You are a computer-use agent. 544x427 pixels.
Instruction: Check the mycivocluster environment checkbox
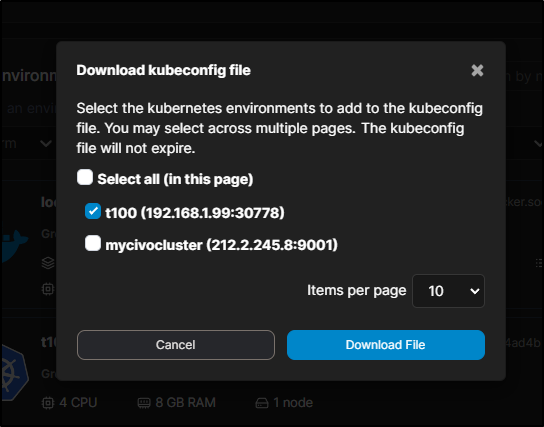coord(93,243)
